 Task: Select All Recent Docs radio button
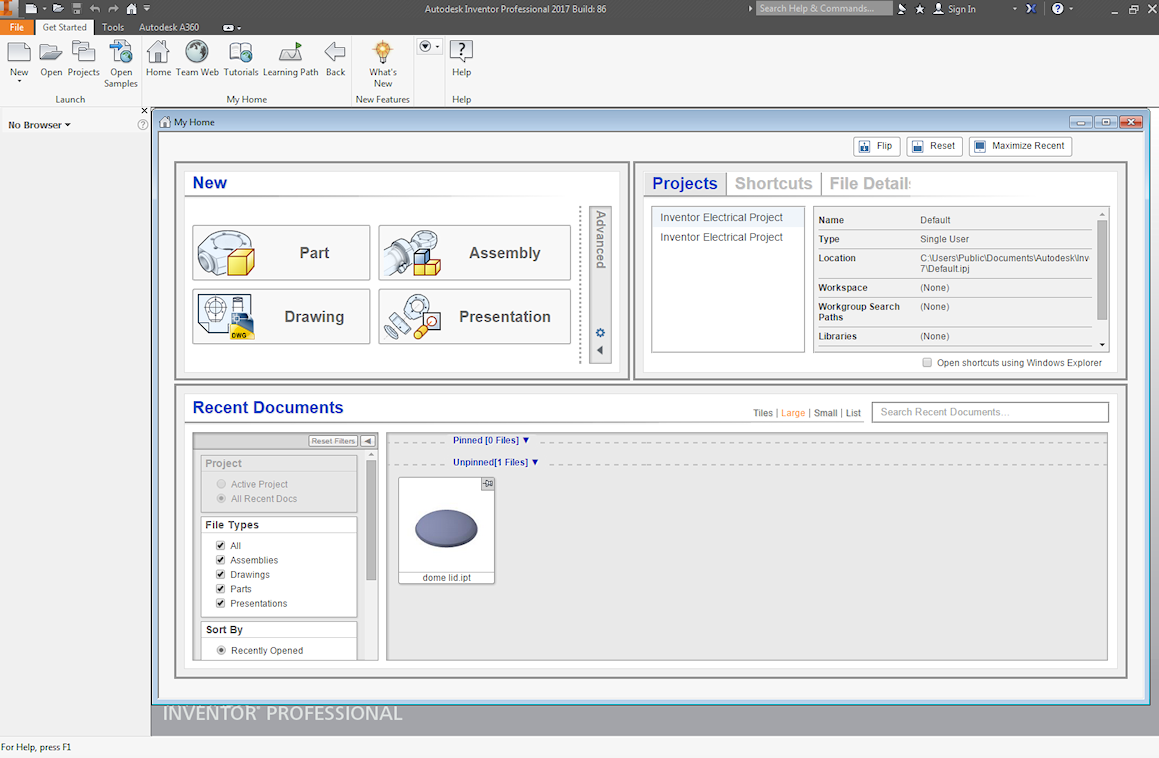(x=221, y=498)
